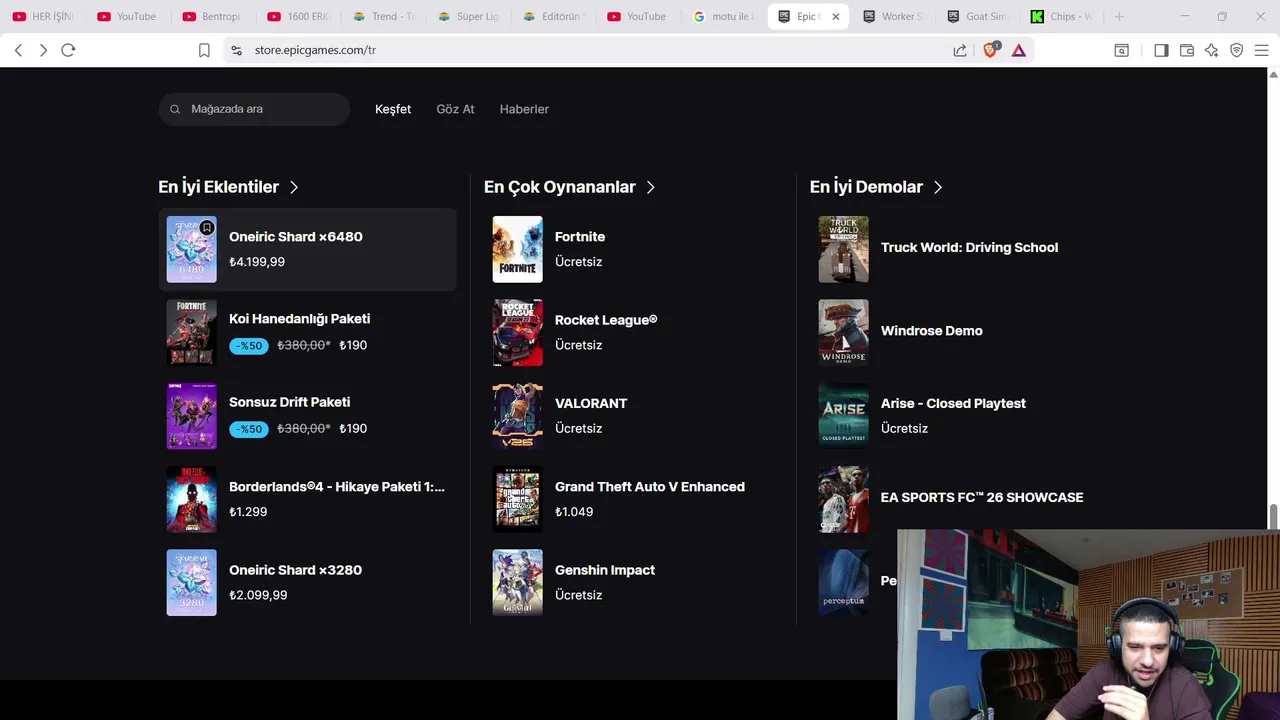Switch to the Süper Lig browser tab
1280x720 pixels.
click(468, 16)
